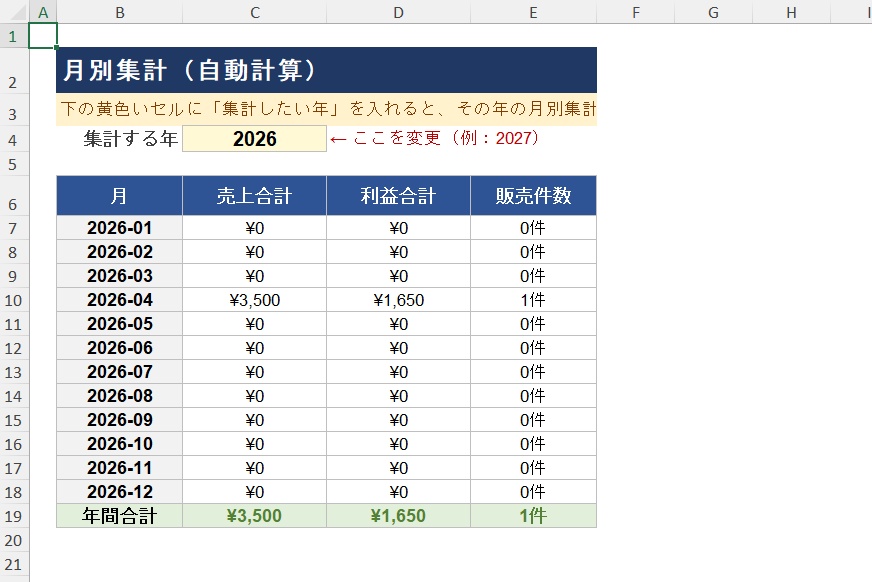This screenshot has height=582, width=872.
Task: Select the month cell 2026-12
Action: coord(120,491)
